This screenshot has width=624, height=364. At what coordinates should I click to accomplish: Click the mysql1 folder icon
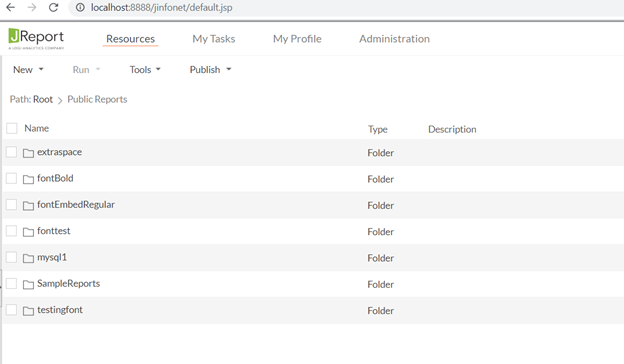(x=28, y=258)
